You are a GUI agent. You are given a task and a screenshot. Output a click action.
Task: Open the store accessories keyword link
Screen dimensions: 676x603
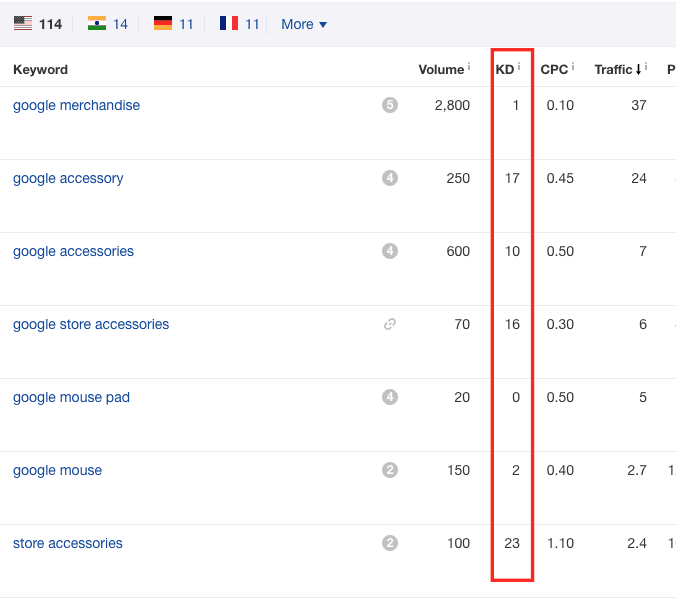tap(68, 543)
